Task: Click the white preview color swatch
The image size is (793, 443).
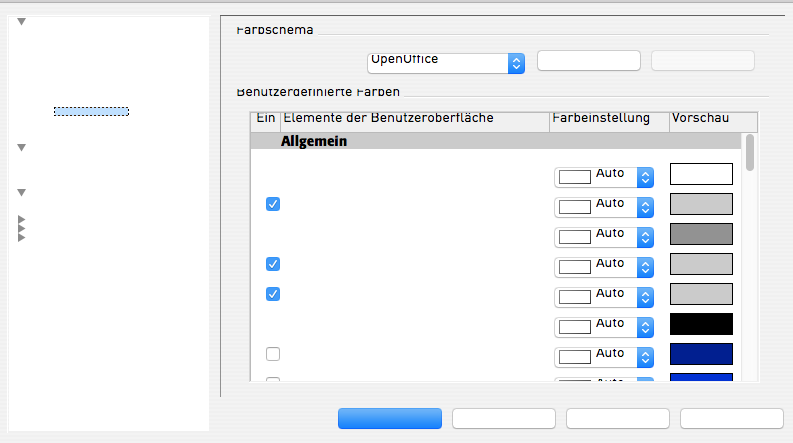Action: click(701, 174)
